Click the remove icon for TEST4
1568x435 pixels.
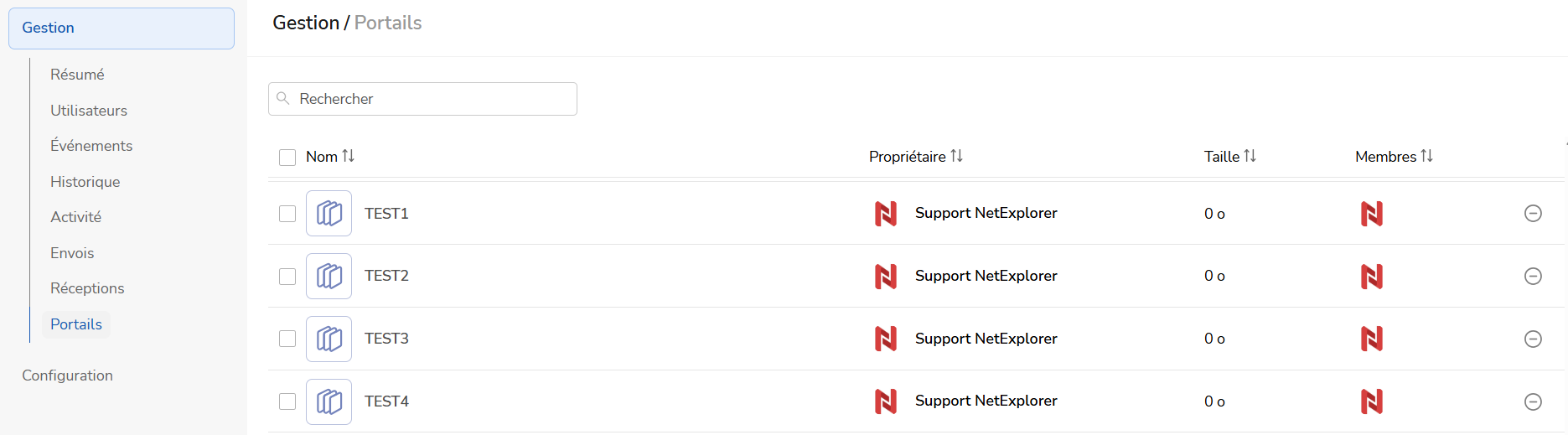coord(1533,401)
